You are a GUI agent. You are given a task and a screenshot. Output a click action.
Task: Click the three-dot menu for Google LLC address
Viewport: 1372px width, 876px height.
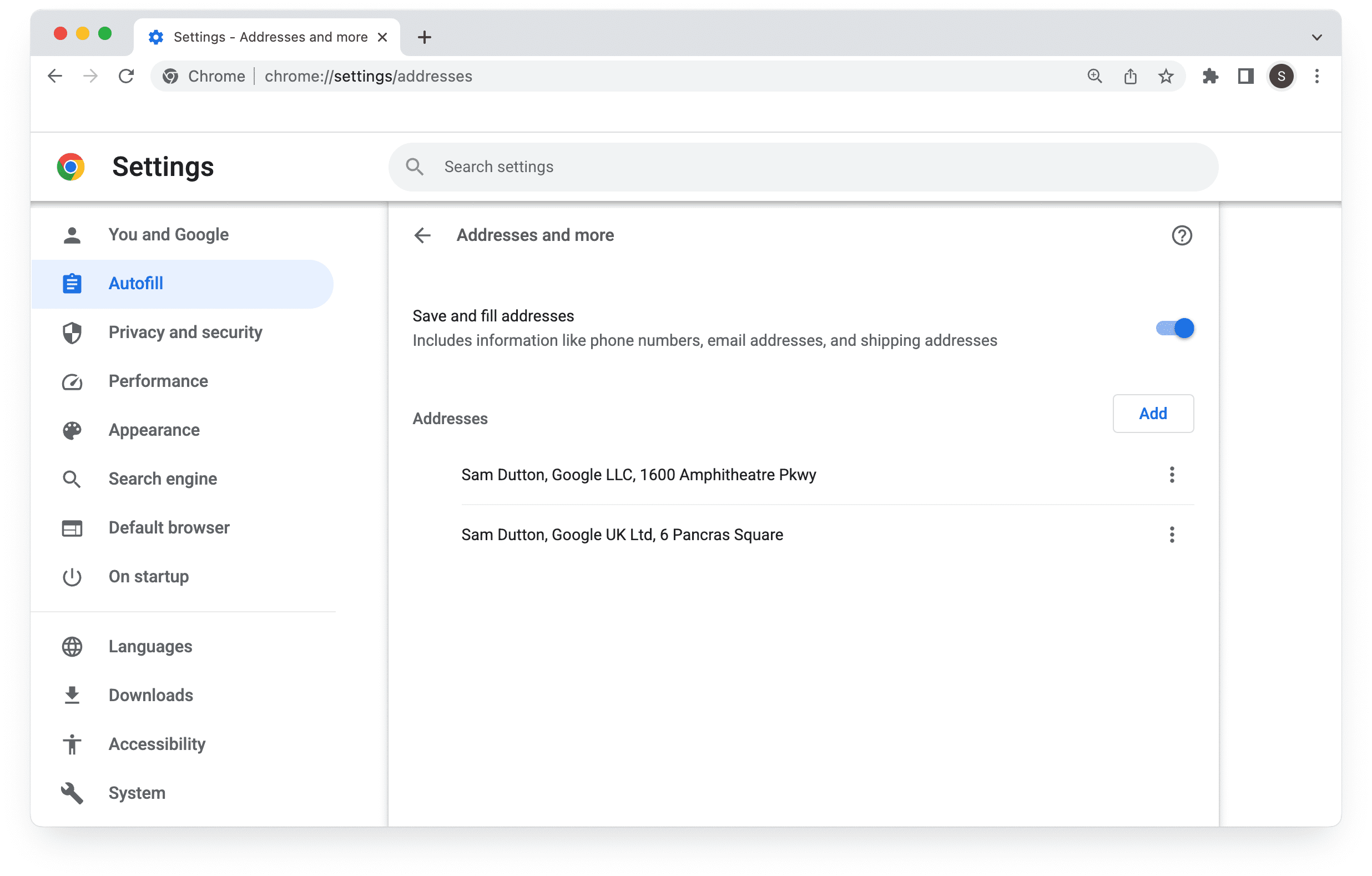(x=1173, y=475)
